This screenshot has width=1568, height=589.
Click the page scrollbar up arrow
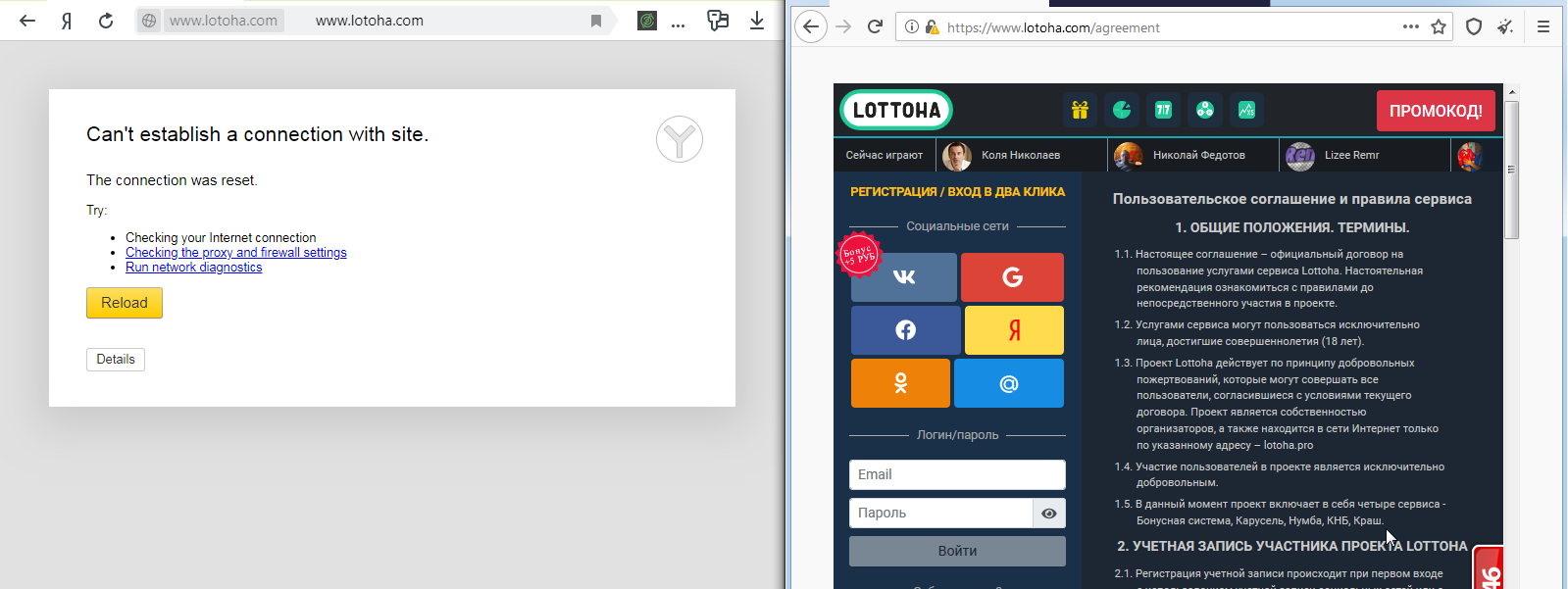1511,91
